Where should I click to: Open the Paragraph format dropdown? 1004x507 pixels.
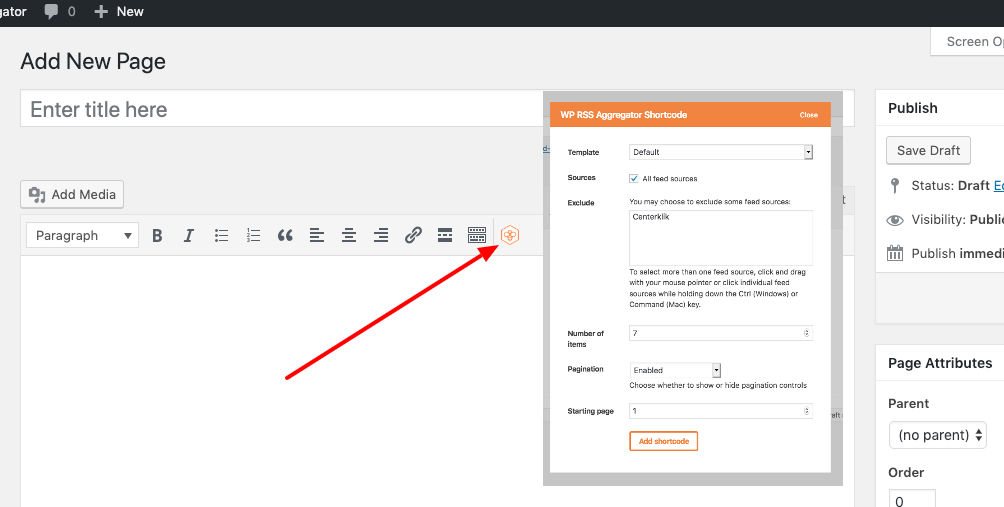83,236
